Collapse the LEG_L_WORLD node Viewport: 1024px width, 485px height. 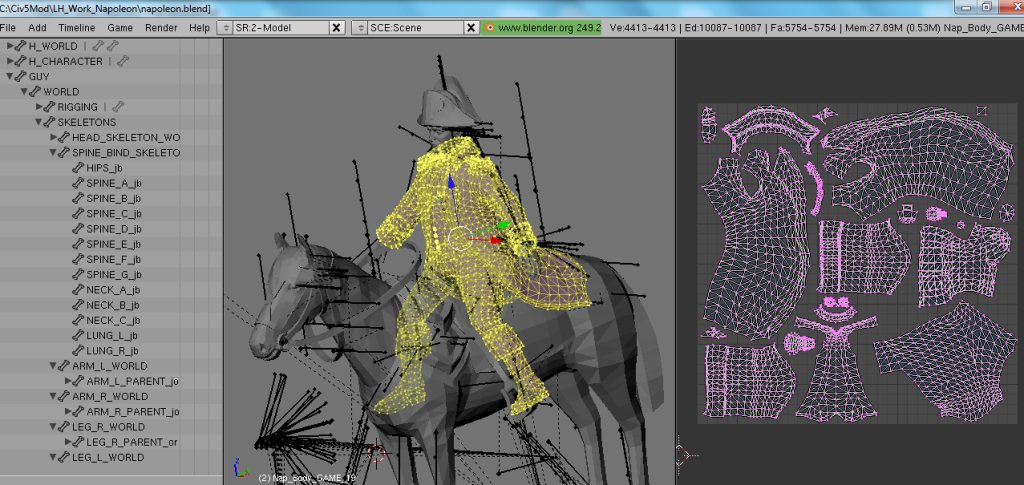click(x=53, y=458)
